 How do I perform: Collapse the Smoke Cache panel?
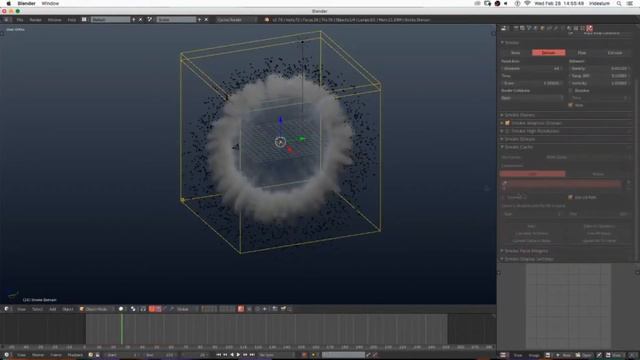[502, 147]
